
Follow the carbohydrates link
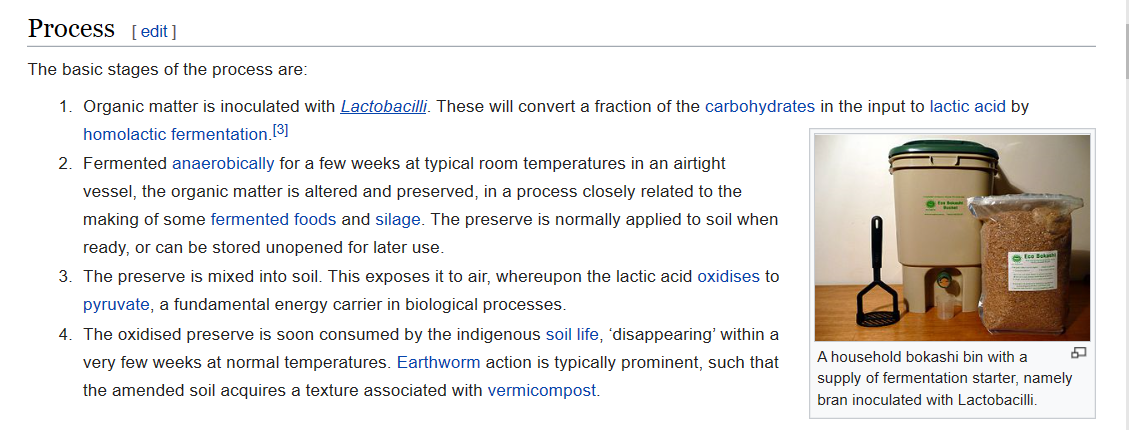coord(759,106)
